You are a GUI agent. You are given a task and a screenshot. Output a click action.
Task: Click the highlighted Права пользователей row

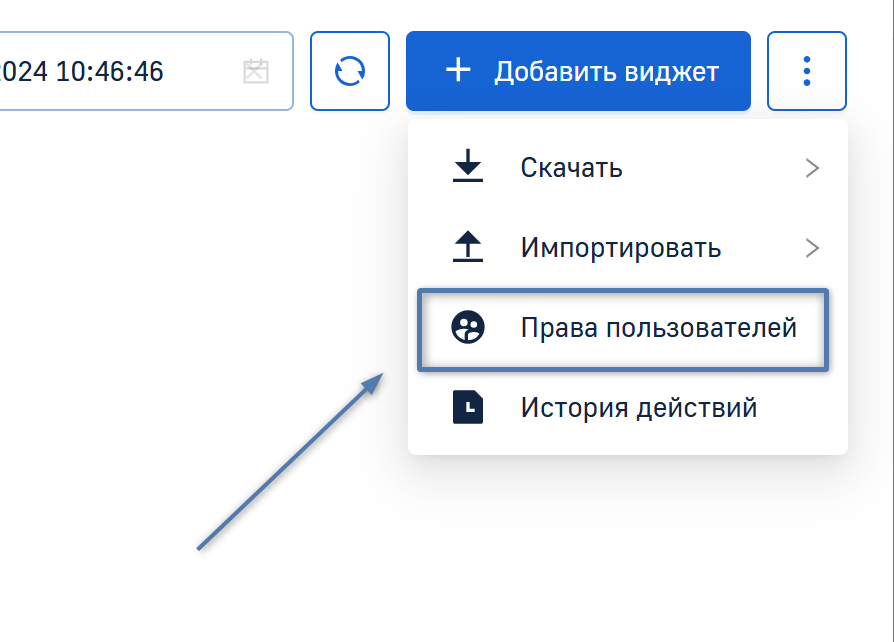622,330
